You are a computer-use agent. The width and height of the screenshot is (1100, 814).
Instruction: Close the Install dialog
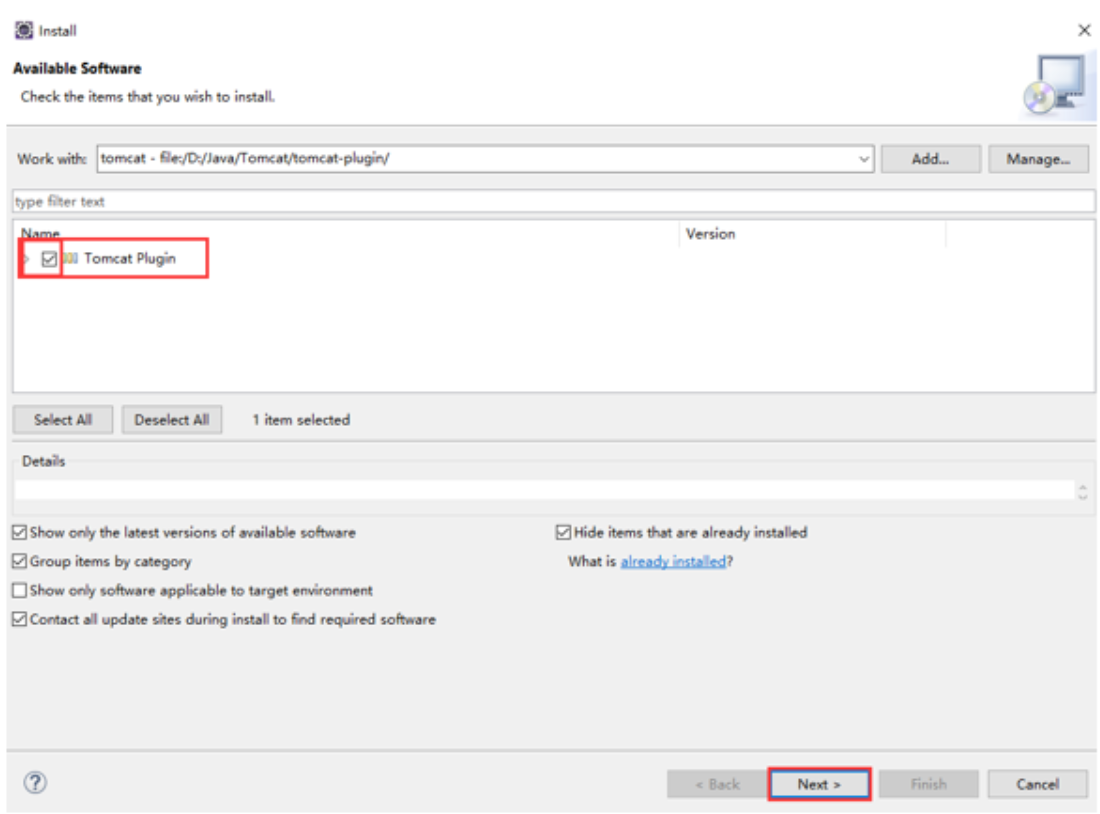pyautogui.click(x=1084, y=30)
